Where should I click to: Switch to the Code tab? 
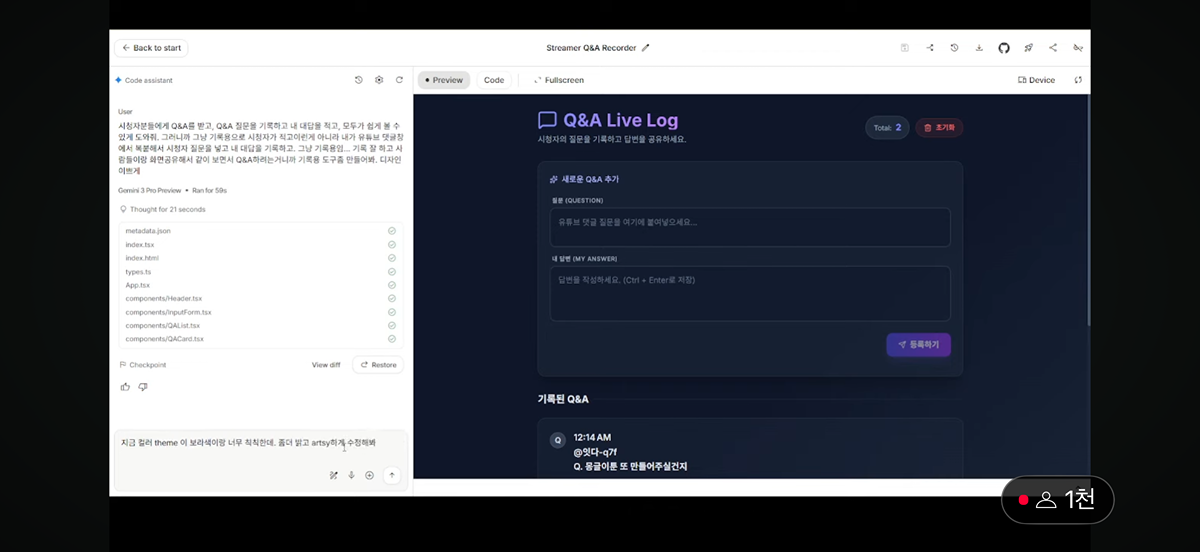click(x=494, y=80)
